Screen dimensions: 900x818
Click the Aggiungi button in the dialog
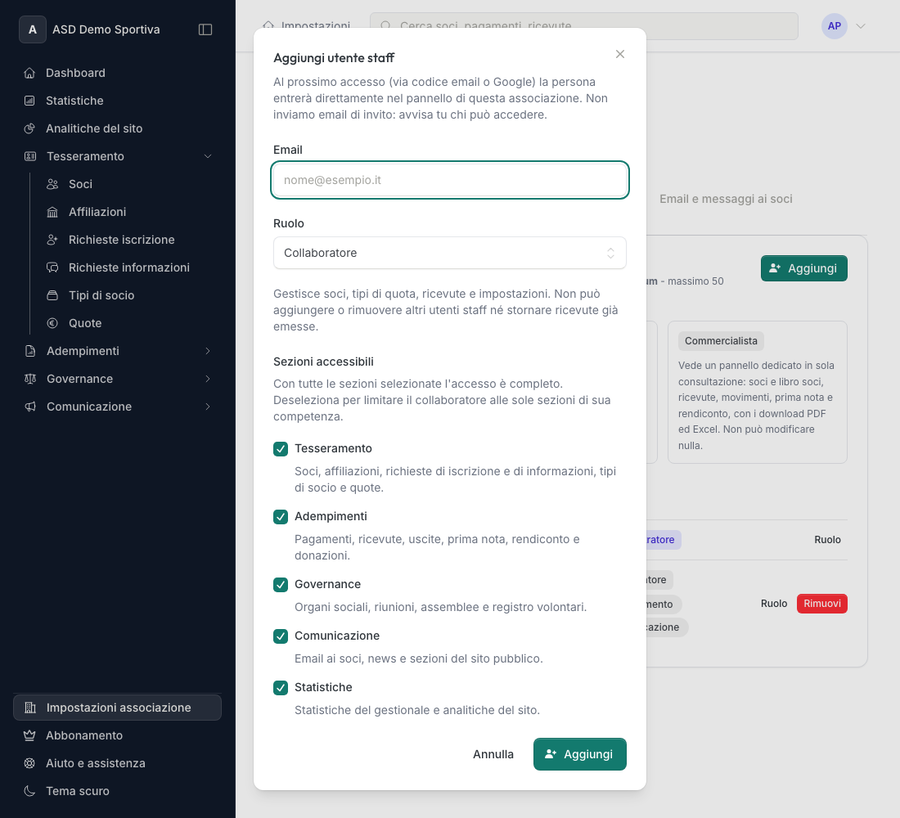580,754
